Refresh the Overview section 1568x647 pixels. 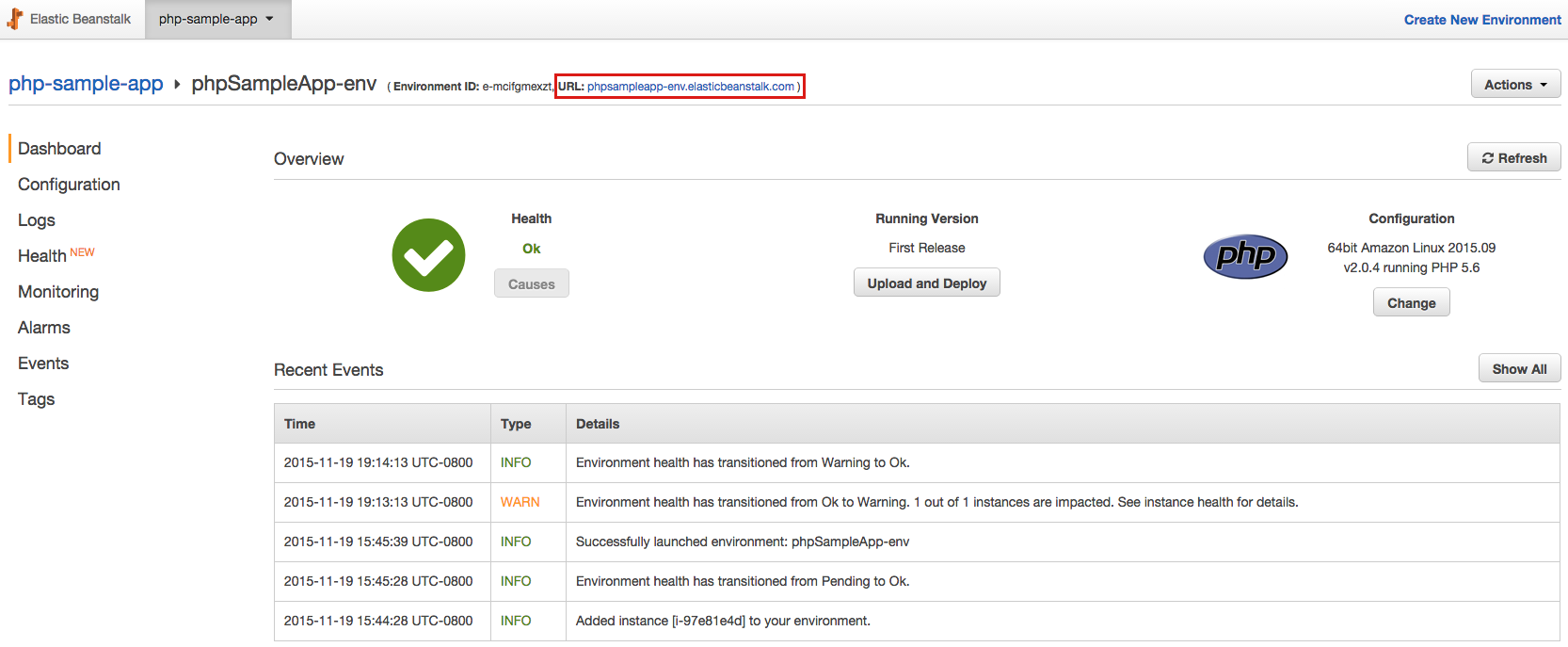(x=1513, y=157)
